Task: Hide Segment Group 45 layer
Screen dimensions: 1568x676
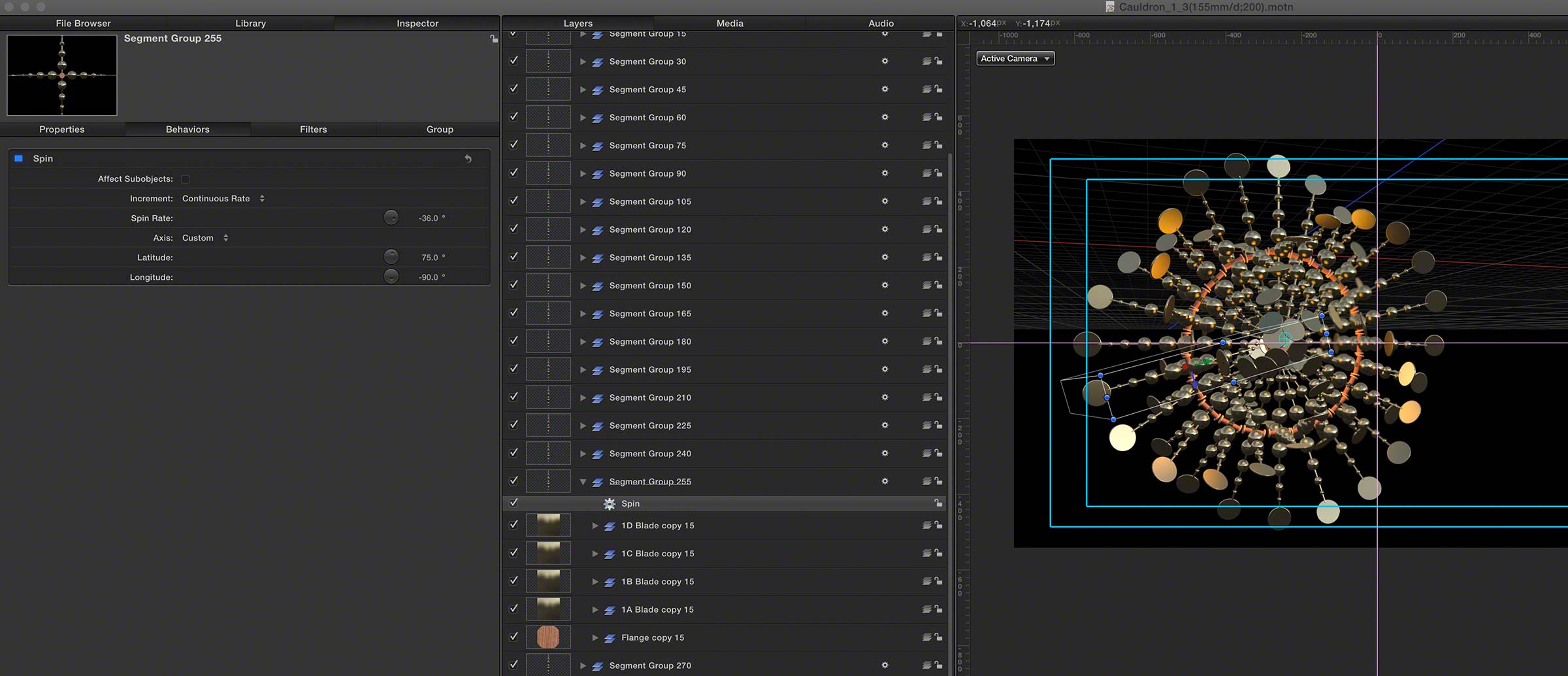Action: click(514, 88)
